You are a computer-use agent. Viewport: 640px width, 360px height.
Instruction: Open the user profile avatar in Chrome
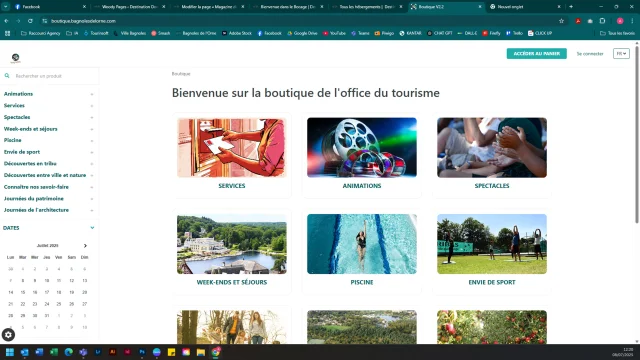pyautogui.click(x=620, y=21)
